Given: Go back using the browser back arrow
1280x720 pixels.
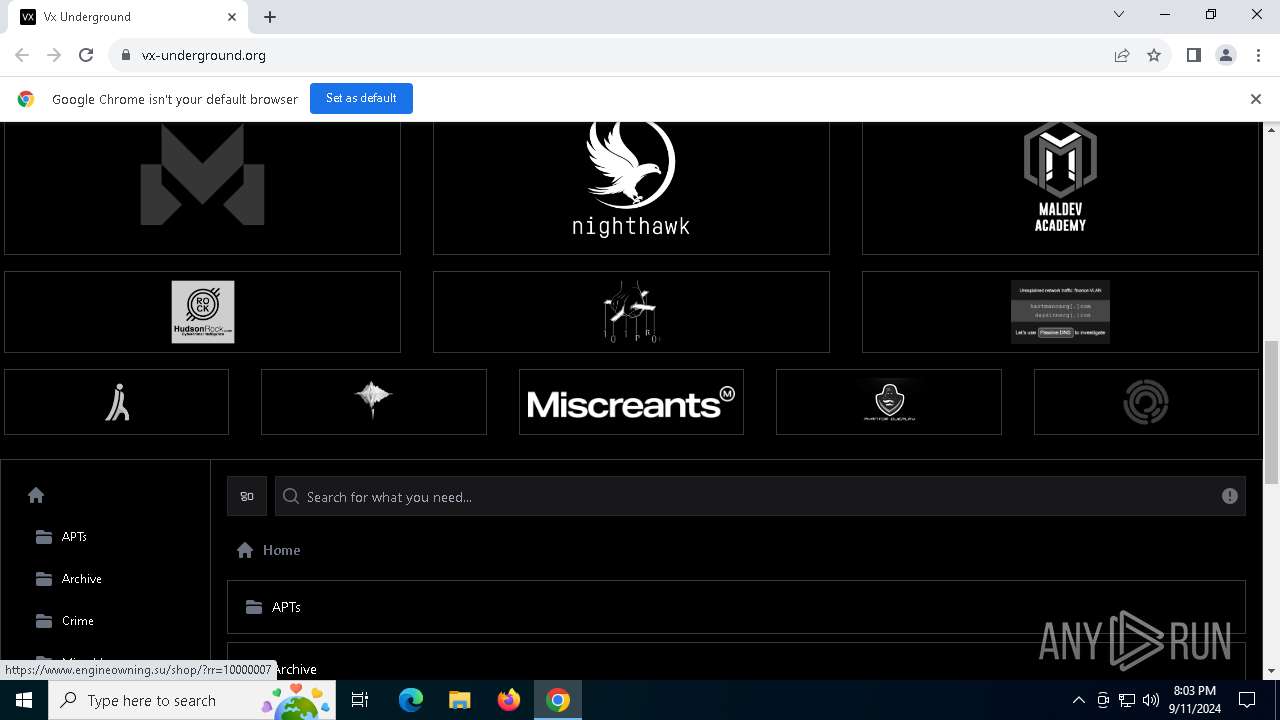Looking at the screenshot, I should (22, 55).
